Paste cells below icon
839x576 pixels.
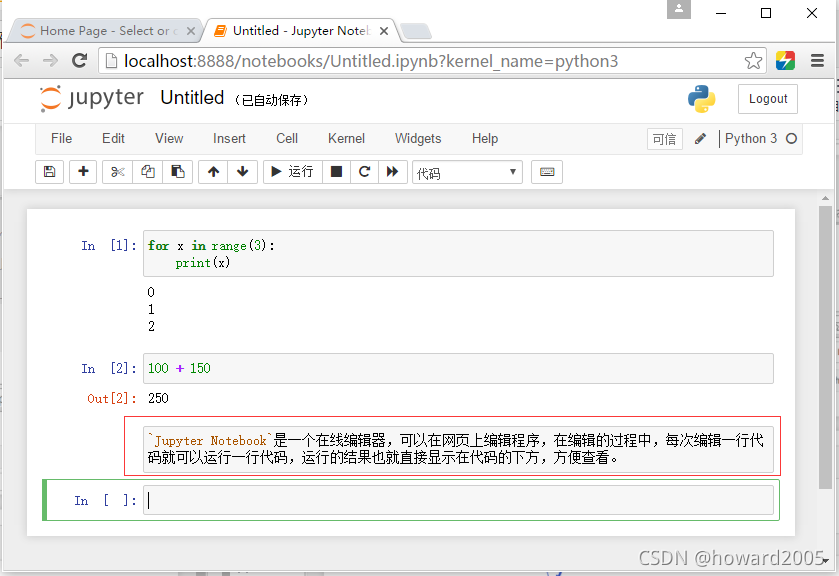tap(178, 172)
